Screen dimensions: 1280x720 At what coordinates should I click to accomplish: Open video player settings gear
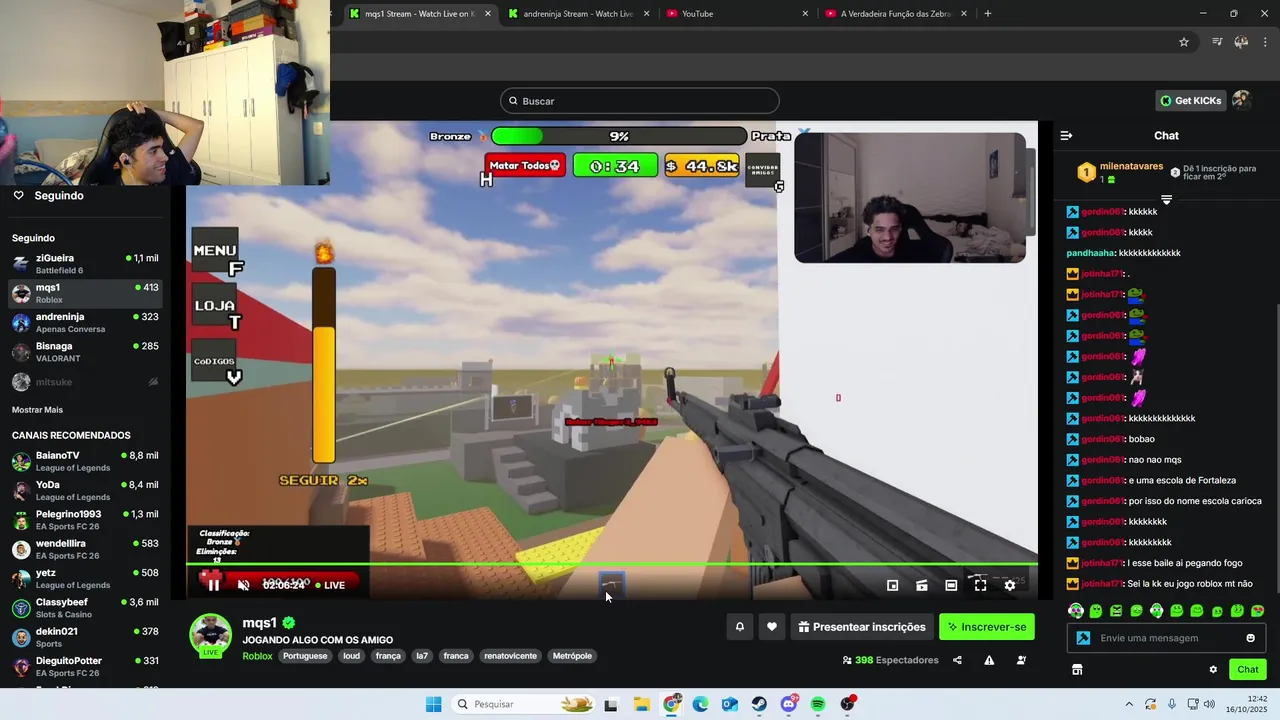tap(1010, 585)
